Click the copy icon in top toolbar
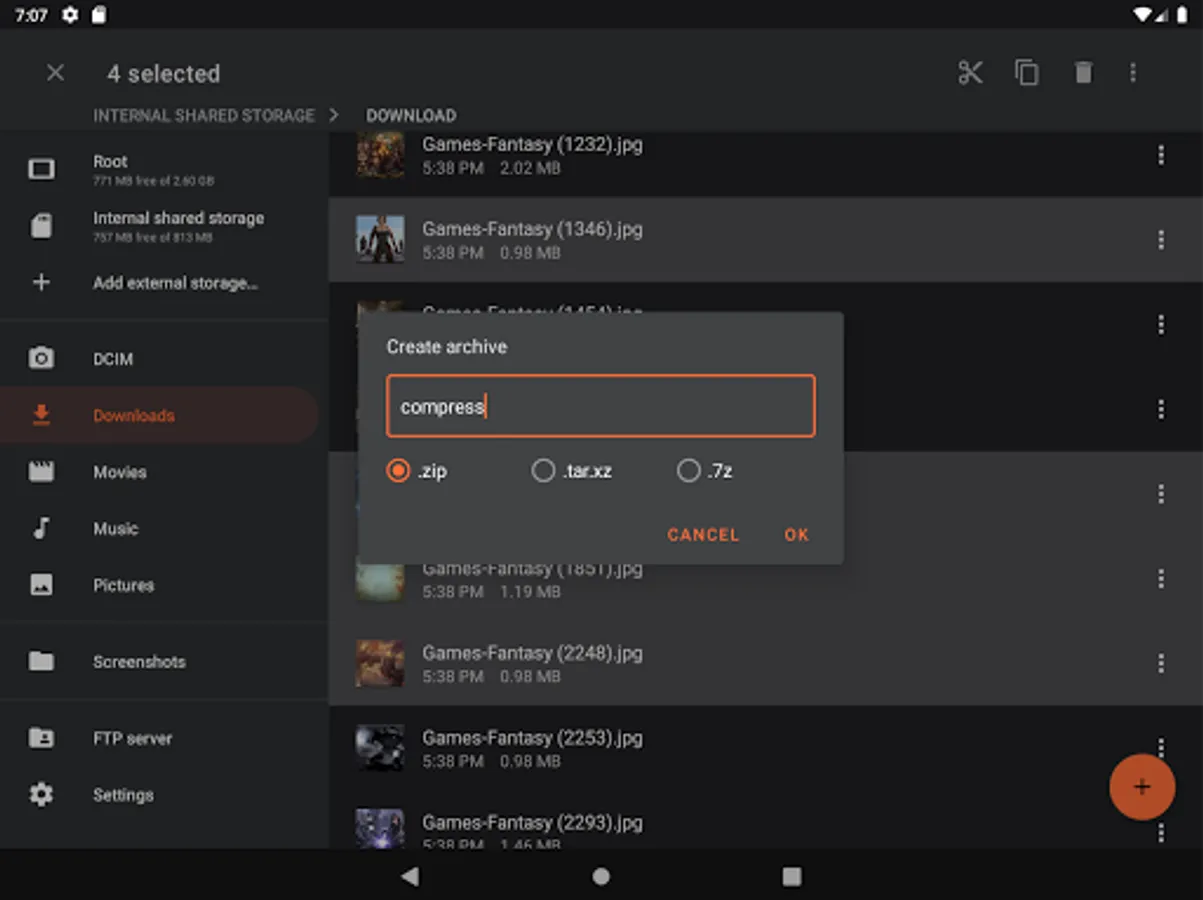Screen dimensions: 1203x900 pyautogui.click(x=1027, y=73)
